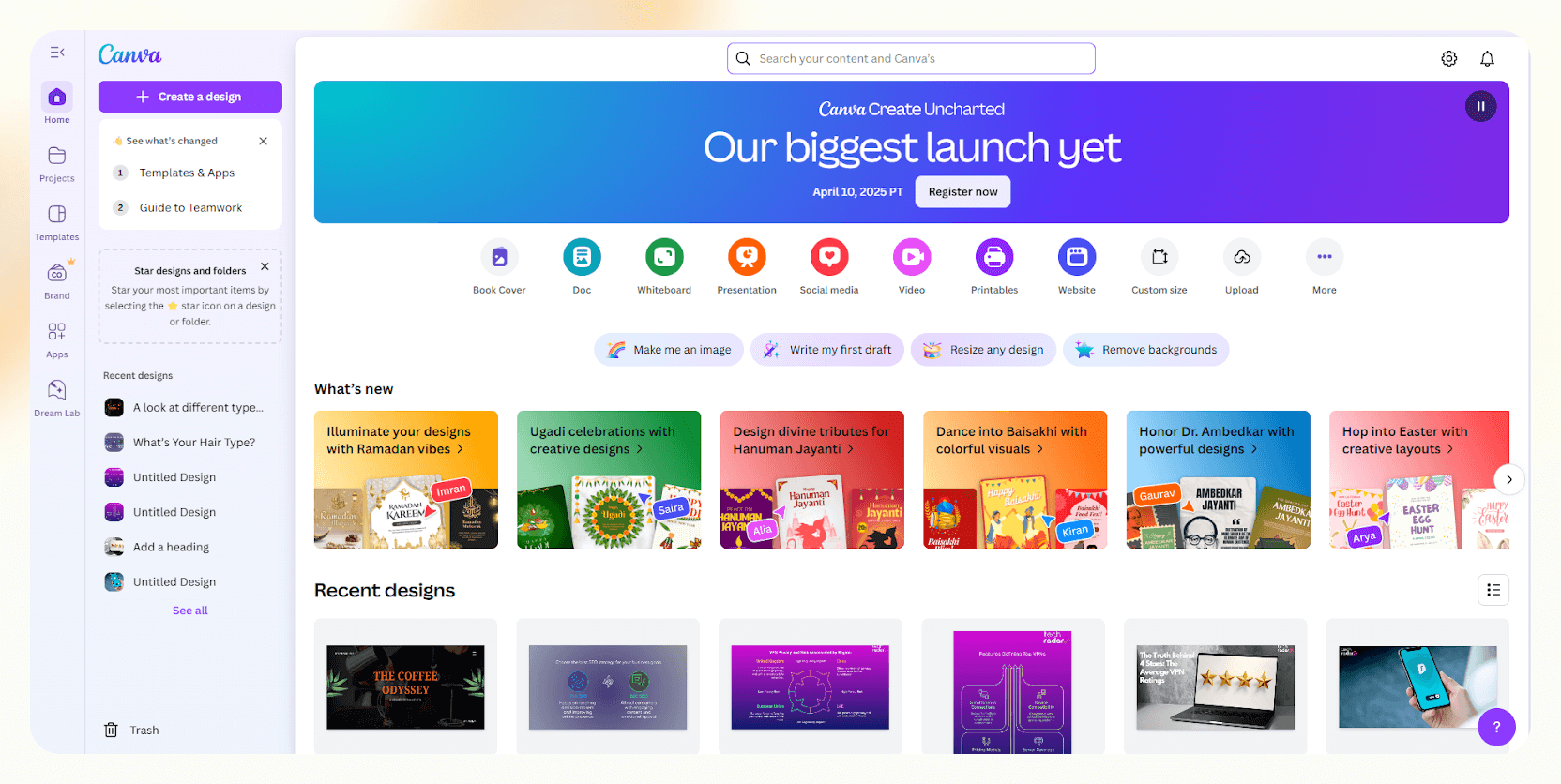Open Templates & Apps step
This screenshot has width=1561, height=784.
coord(190,173)
